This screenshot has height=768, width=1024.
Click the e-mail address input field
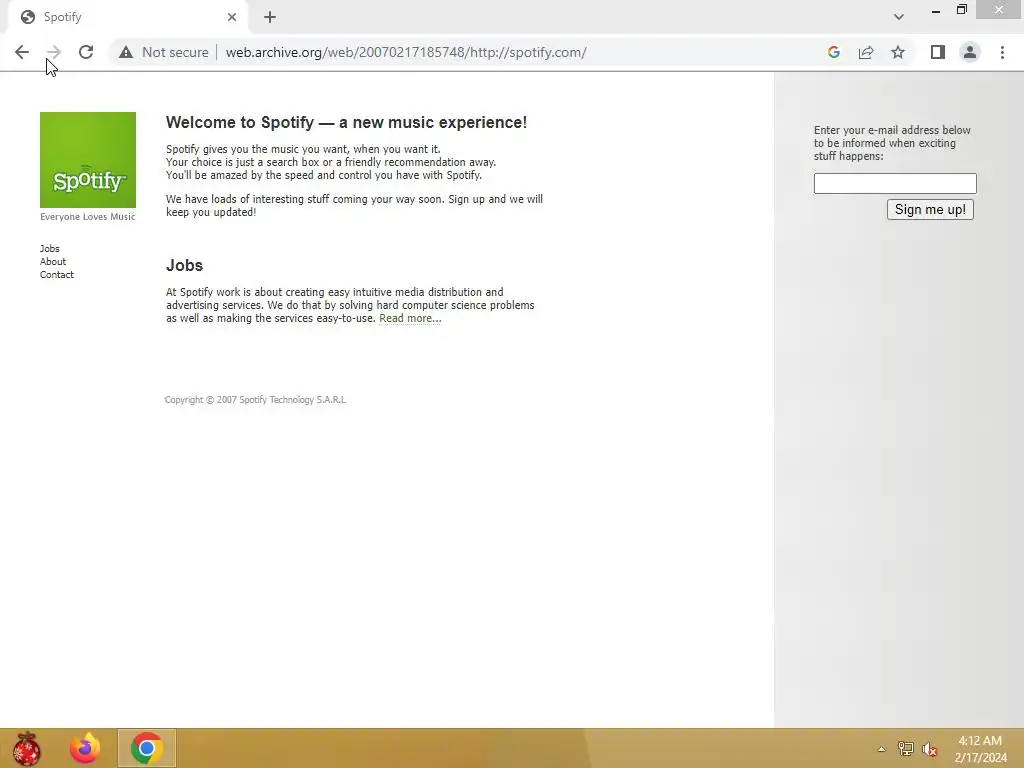click(x=895, y=184)
